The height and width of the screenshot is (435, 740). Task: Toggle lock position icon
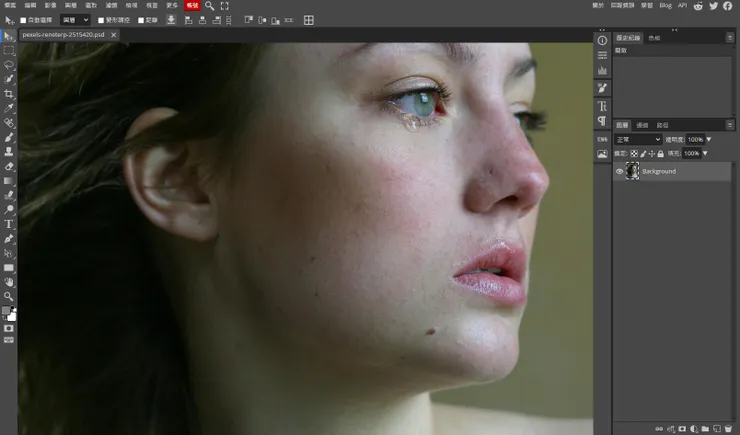652,153
